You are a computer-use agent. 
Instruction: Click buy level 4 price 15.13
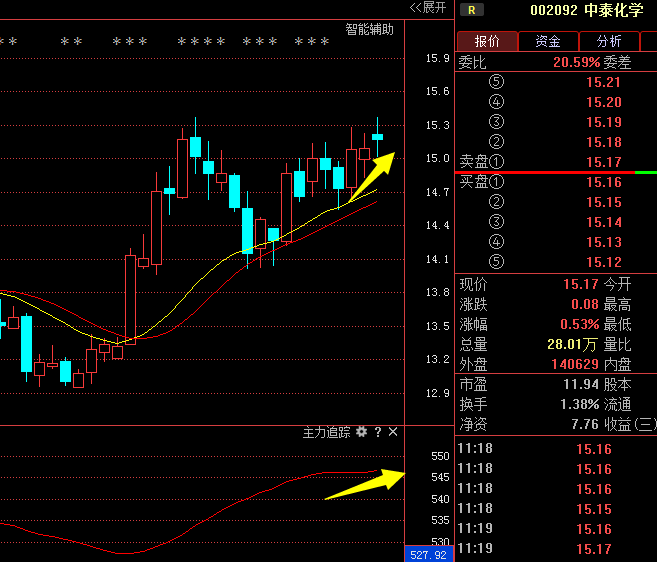click(603, 242)
